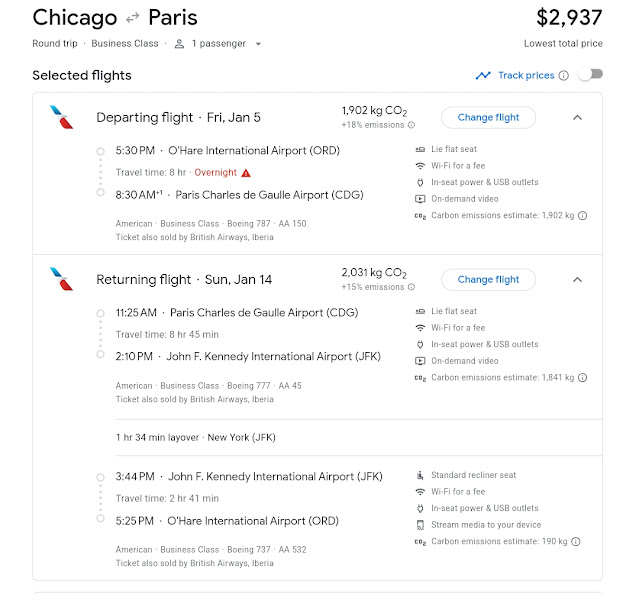Click the 1,841 kg carbon estimate info icon

(583, 377)
